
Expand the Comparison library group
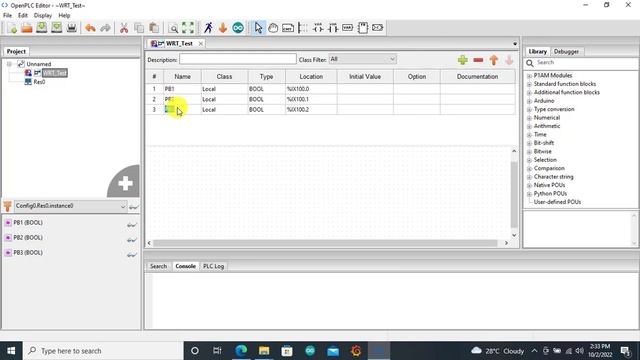(529, 169)
